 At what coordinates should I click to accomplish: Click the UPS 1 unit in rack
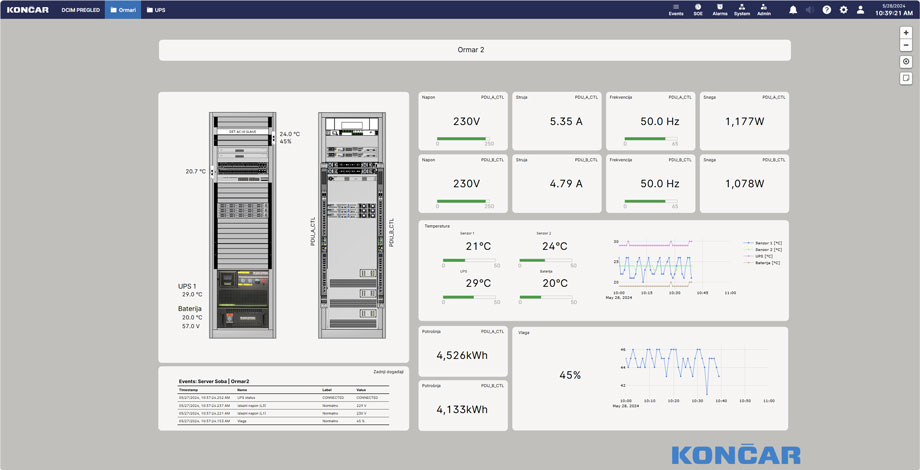click(x=242, y=288)
